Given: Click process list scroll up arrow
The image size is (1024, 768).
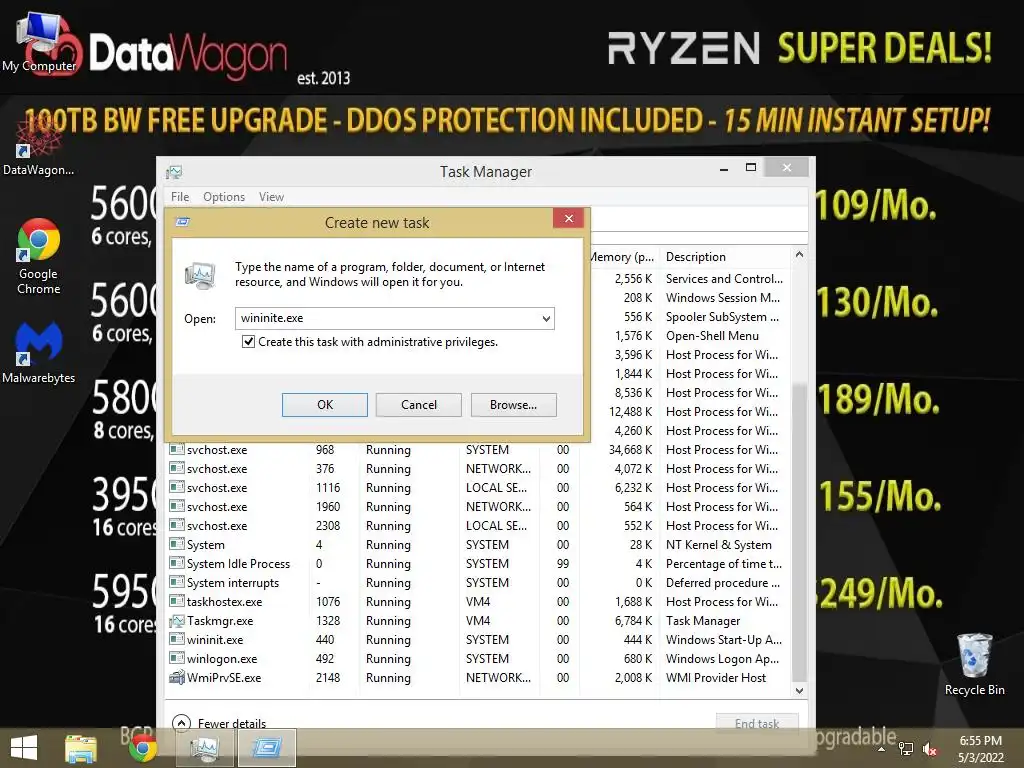Looking at the screenshot, I should (x=799, y=255).
